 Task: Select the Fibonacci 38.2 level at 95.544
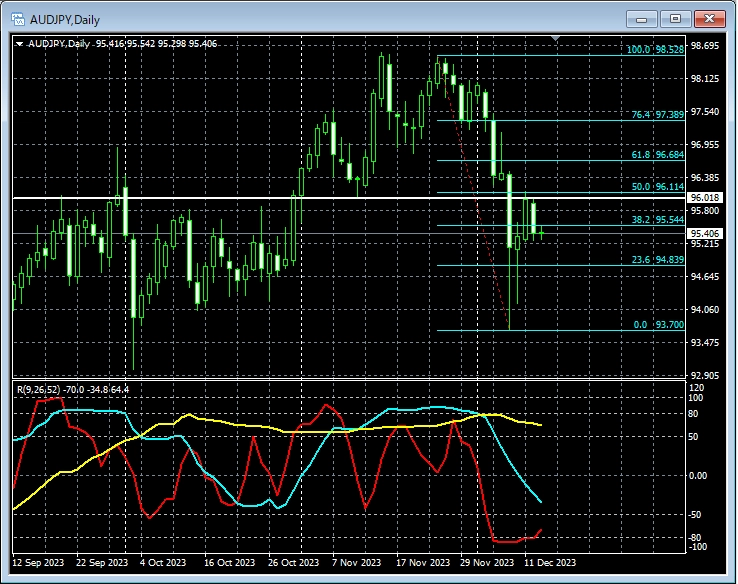(x=658, y=220)
